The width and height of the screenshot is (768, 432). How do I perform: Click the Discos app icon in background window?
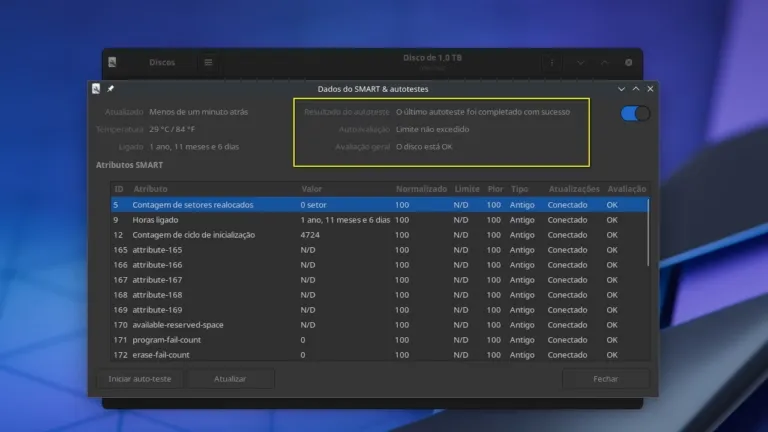point(112,62)
